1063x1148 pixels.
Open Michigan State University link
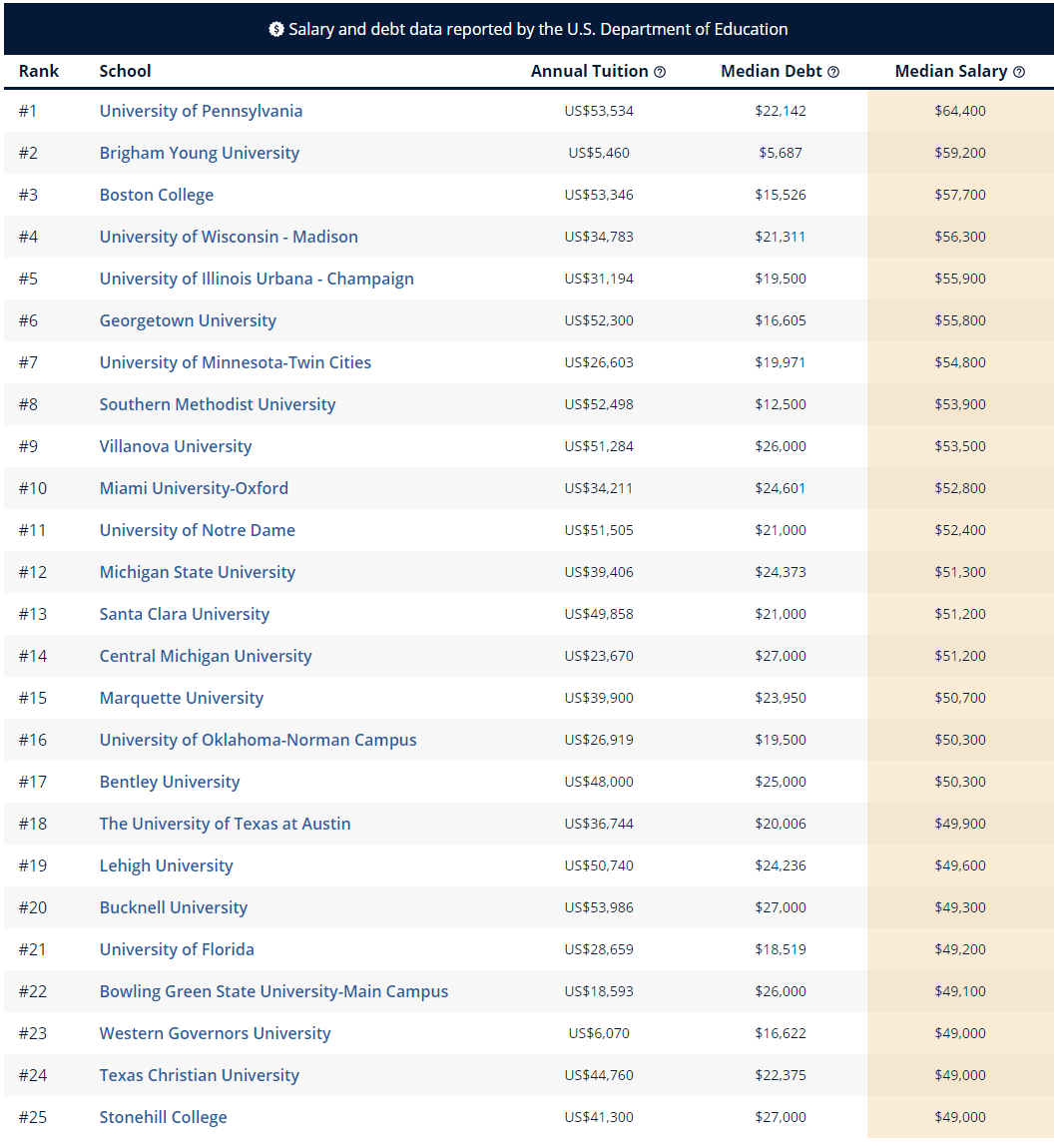pos(198,572)
